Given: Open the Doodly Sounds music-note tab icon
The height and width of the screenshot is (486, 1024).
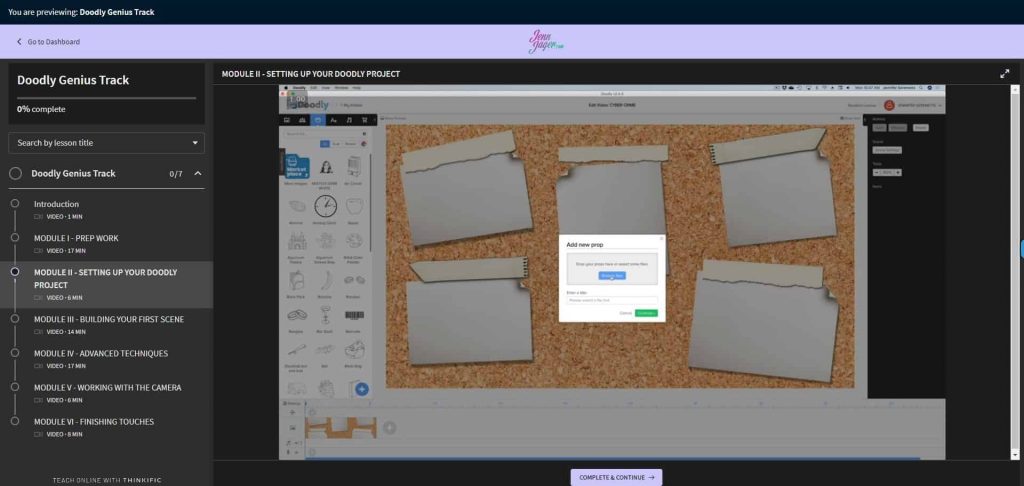Looking at the screenshot, I should tap(349, 120).
